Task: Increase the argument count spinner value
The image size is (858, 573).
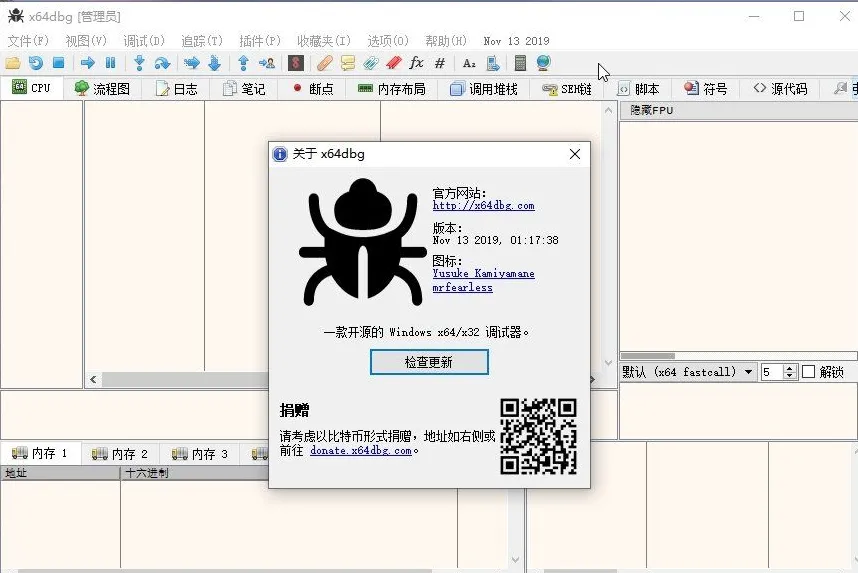Action: (789, 368)
